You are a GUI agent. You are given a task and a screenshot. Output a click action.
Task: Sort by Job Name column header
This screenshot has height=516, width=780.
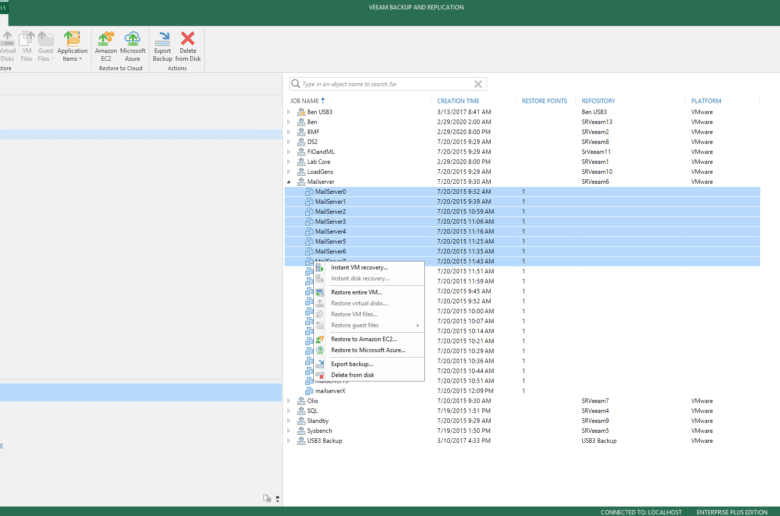pos(304,101)
